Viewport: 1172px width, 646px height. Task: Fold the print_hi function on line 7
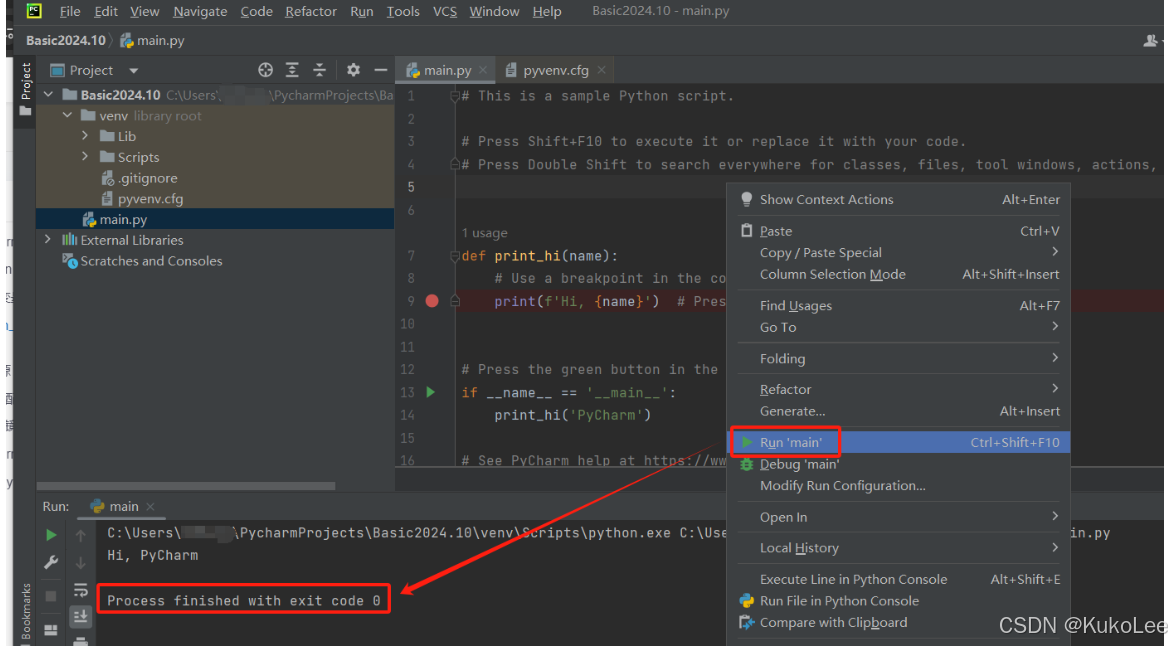pos(454,256)
